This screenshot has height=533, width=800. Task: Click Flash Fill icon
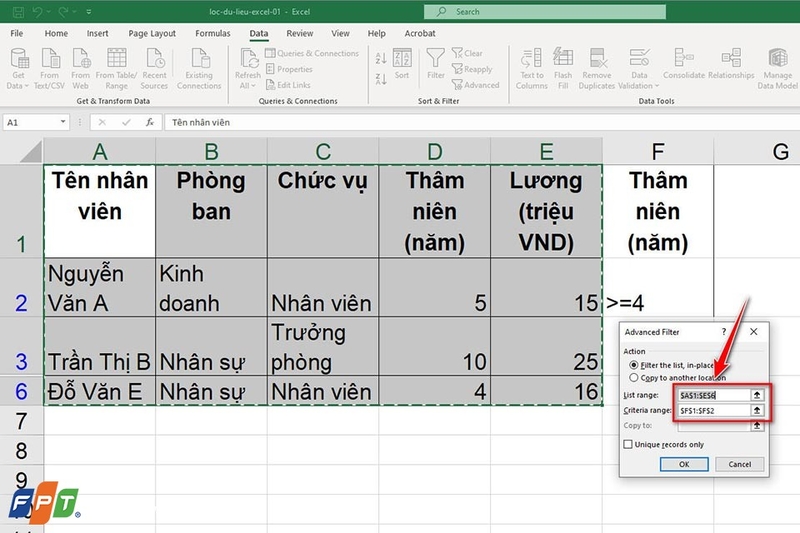(x=563, y=69)
